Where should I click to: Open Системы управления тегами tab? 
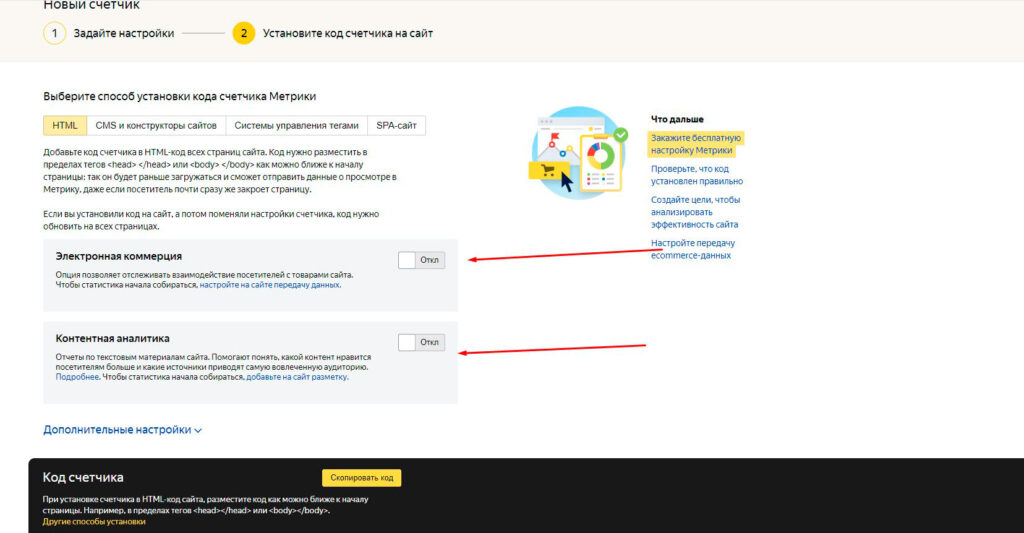pos(296,125)
